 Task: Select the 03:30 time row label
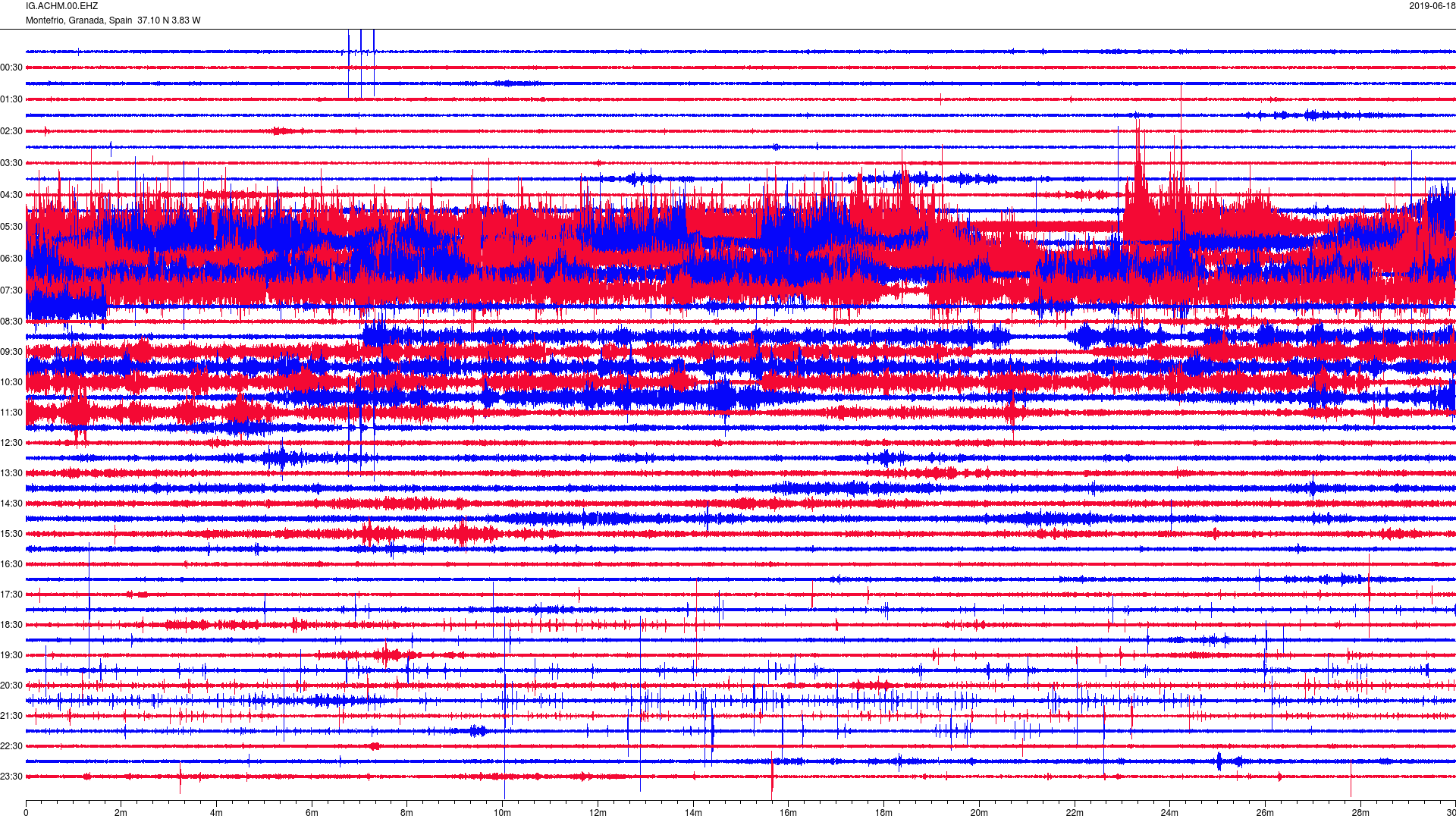(11, 163)
